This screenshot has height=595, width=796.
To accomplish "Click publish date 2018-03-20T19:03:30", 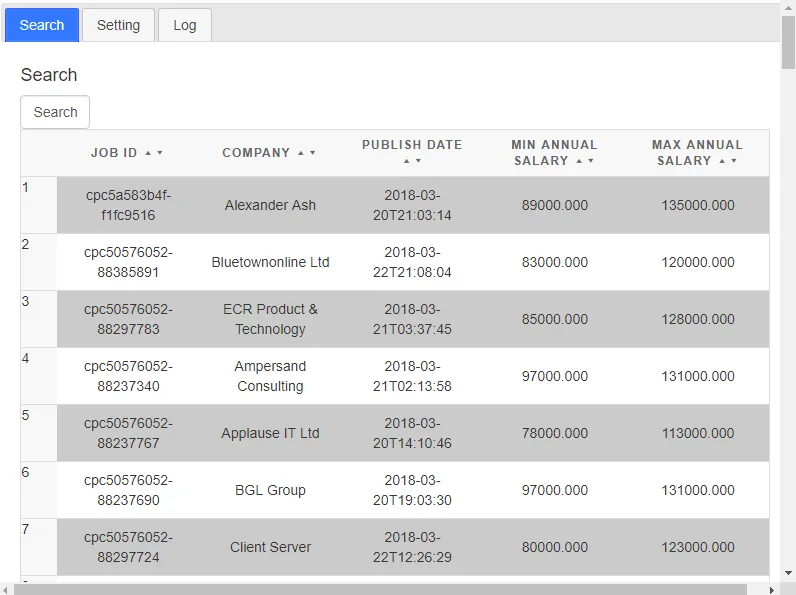I will click(412, 490).
